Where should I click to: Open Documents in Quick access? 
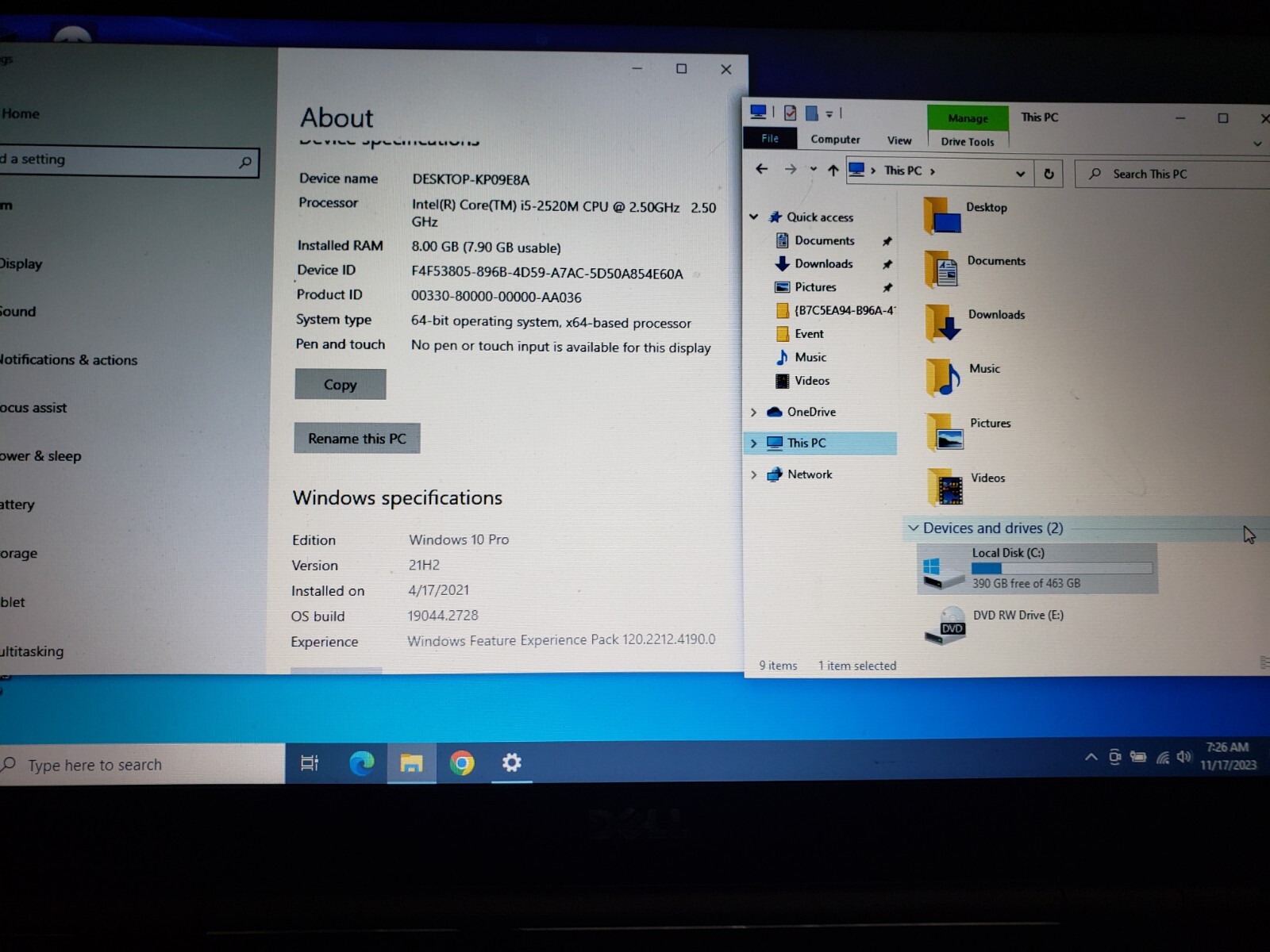(x=824, y=240)
